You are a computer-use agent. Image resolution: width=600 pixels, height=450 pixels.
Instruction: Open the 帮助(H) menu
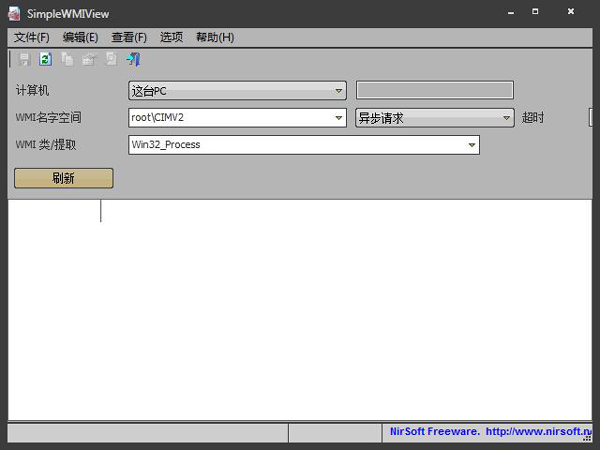[215, 38]
